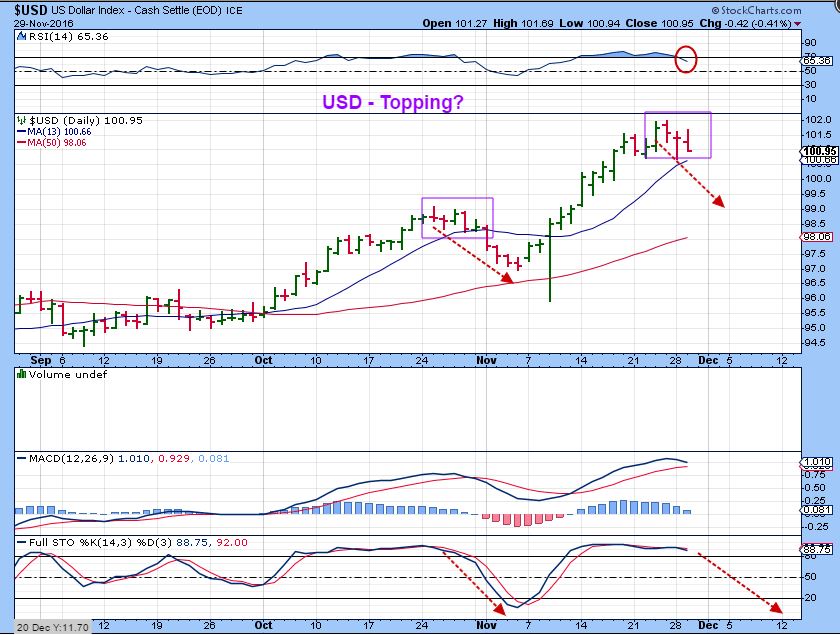Click the 100.95 price tag on right axis
The height and width of the screenshot is (635, 840).
coord(820,151)
